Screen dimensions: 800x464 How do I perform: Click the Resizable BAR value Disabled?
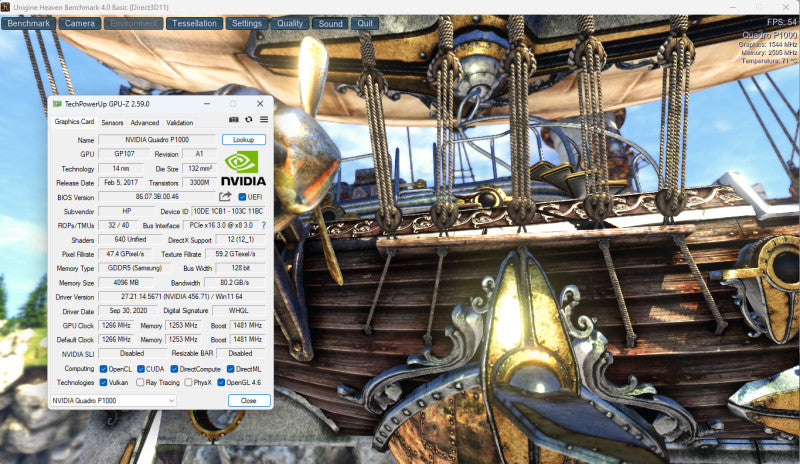click(241, 353)
